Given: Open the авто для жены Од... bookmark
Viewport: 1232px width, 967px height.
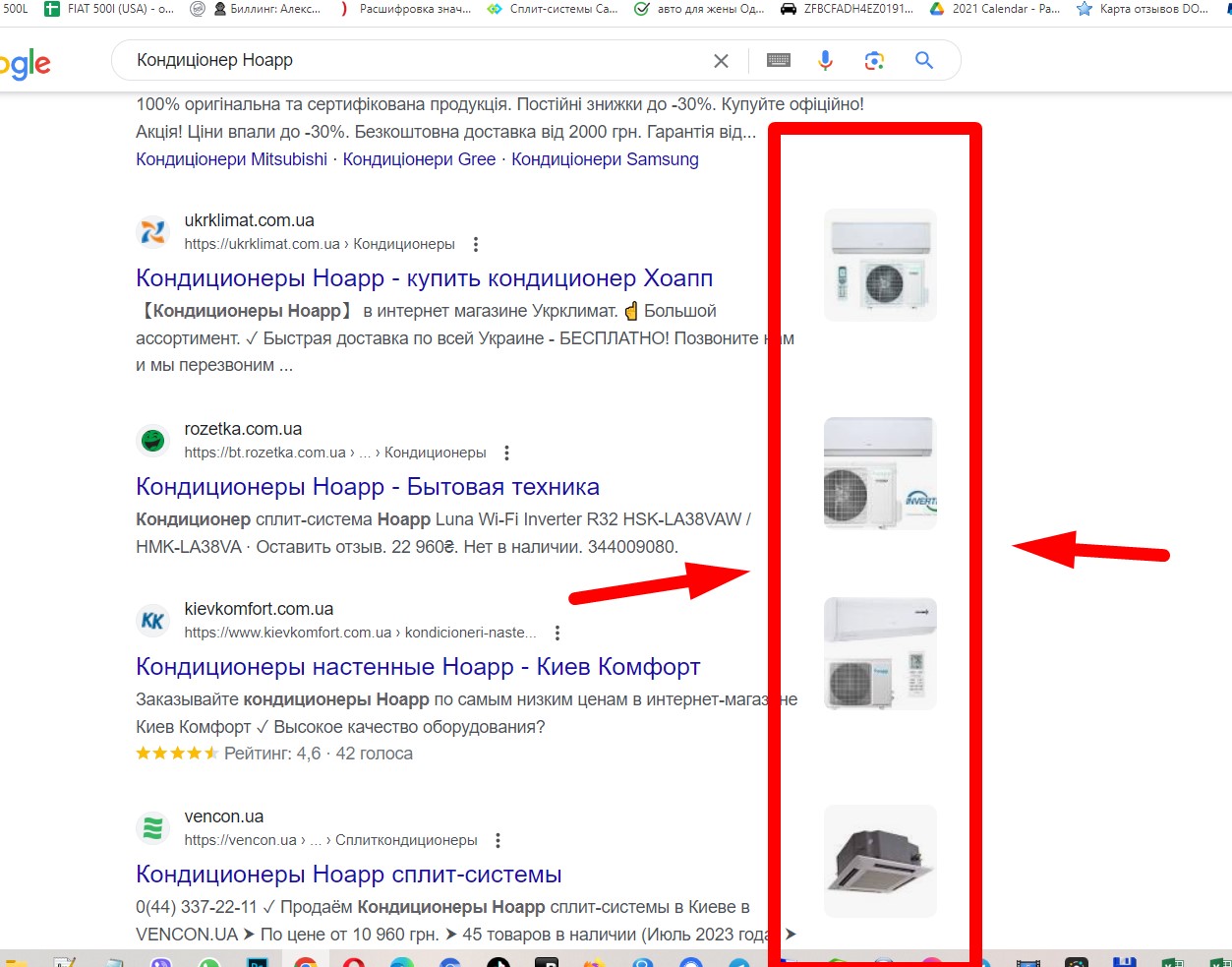Looking at the screenshot, I should coord(699,9).
